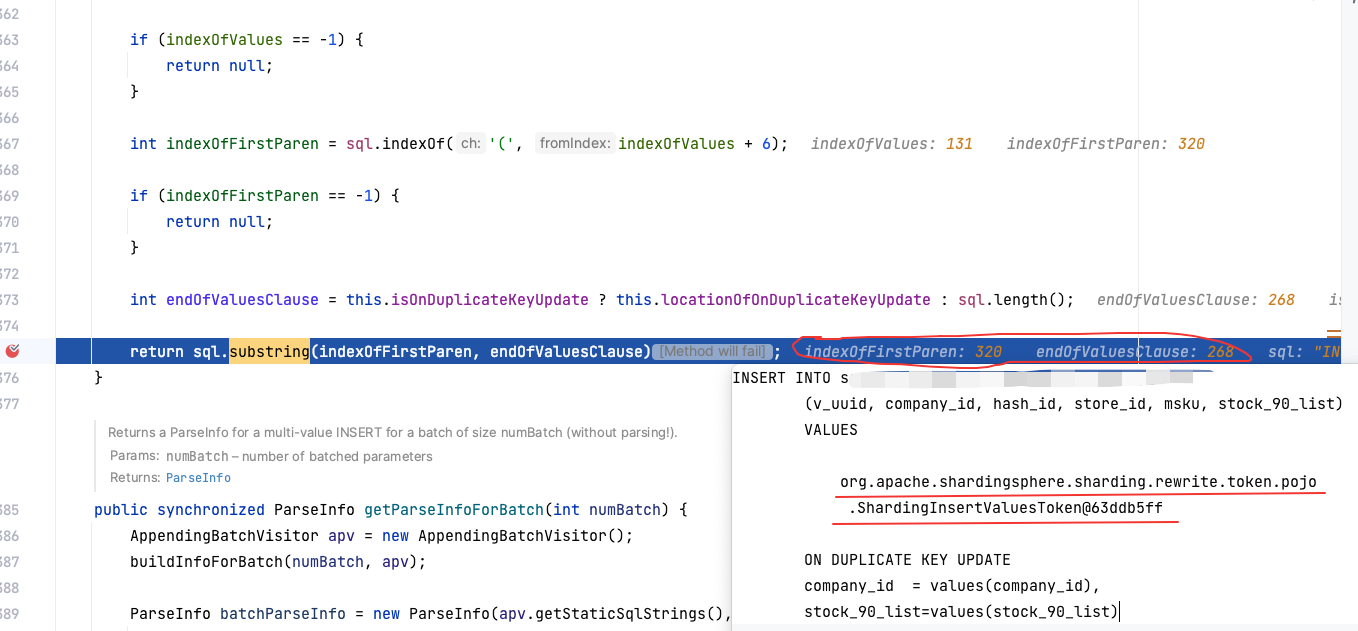Click the company_id = values(company_id) line
Image resolution: width=1358 pixels, height=631 pixels.
click(x=952, y=586)
